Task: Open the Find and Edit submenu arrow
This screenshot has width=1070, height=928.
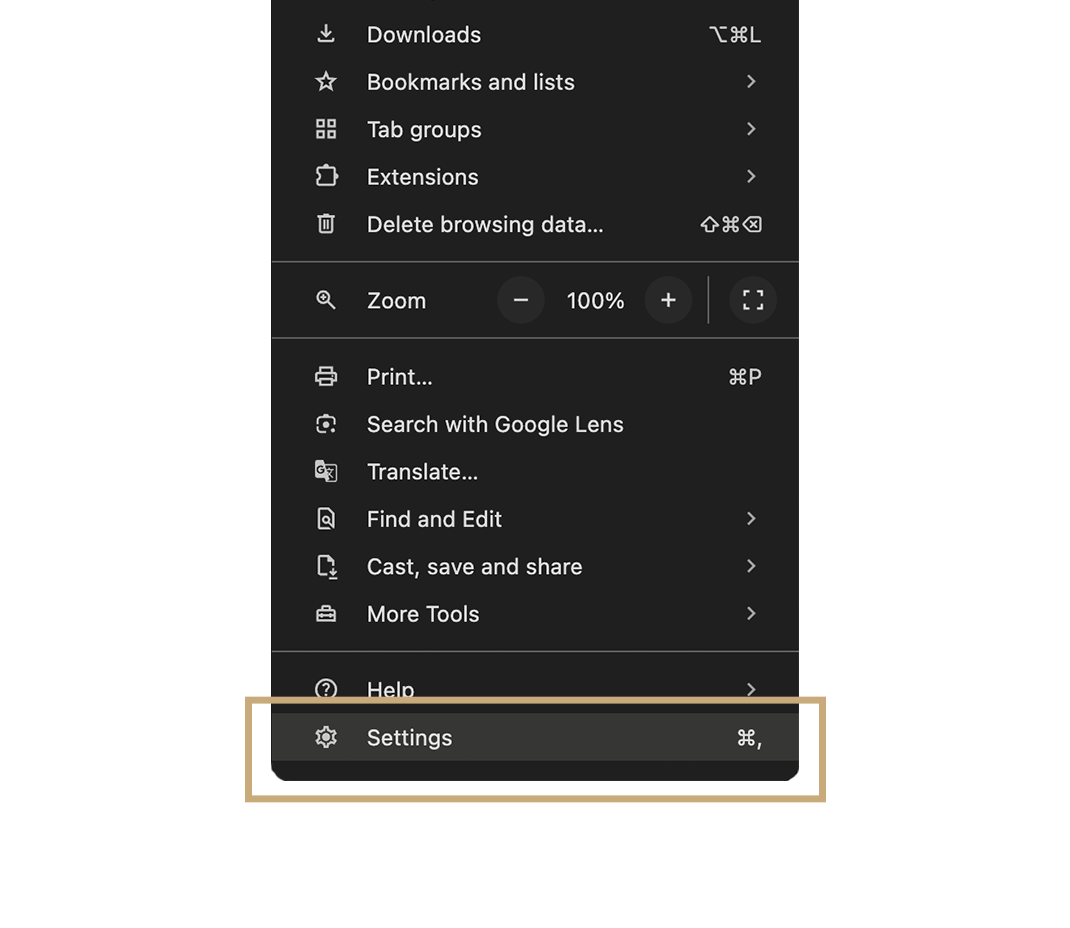Action: coord(751,518)
